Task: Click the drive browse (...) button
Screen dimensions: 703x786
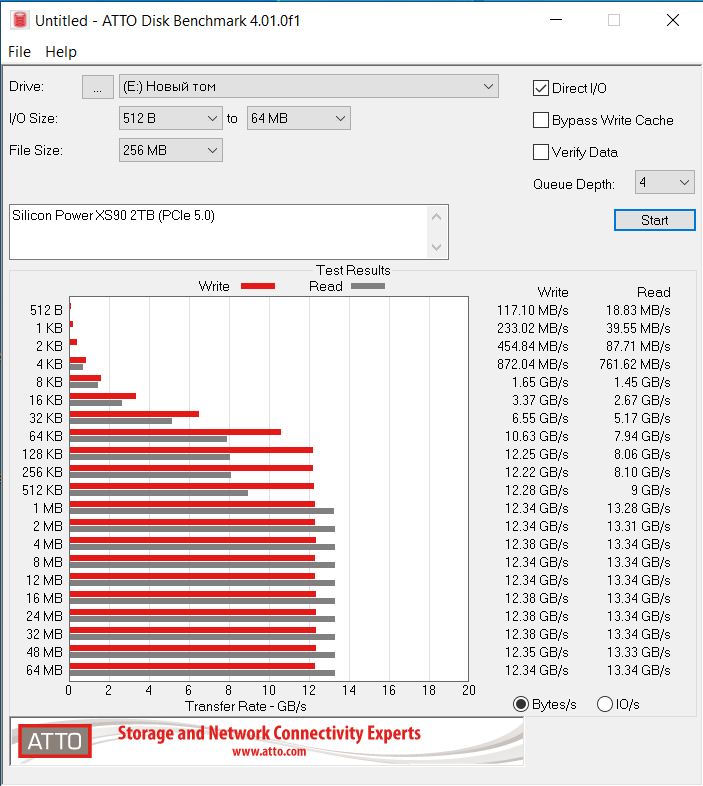Action: (x=98, y=87)
